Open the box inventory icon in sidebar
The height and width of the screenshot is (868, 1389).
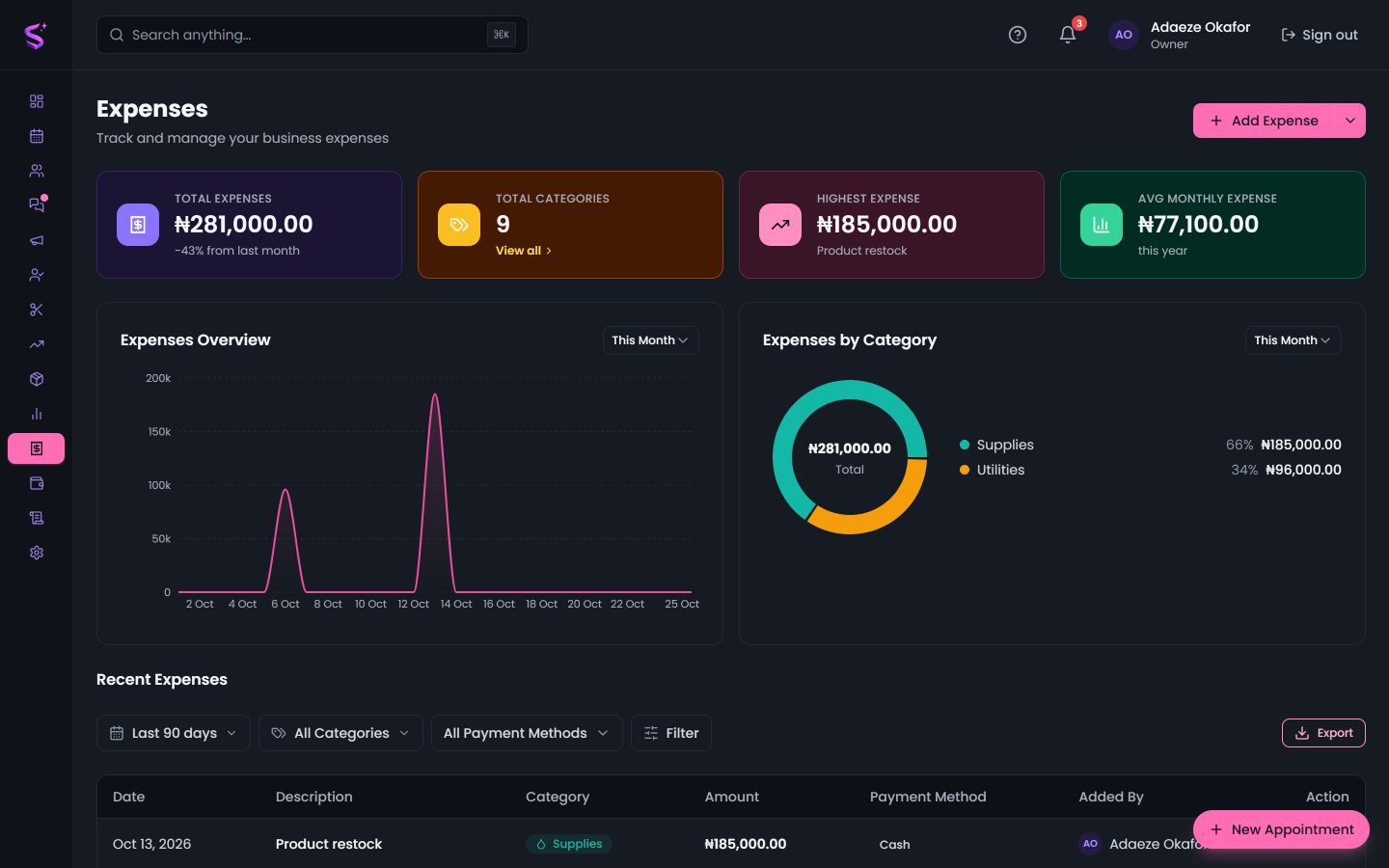pyautogui.click(x=37, y=379)
